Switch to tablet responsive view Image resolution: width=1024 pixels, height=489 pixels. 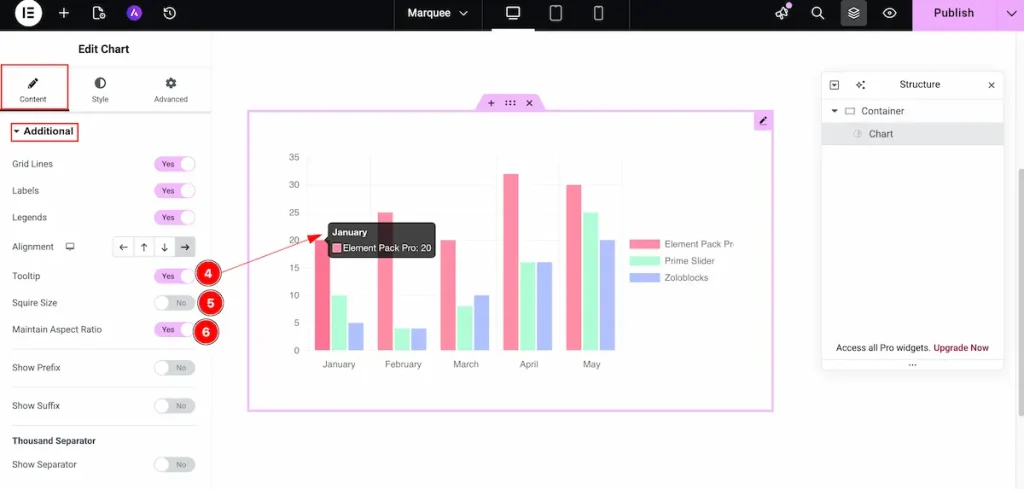[556, 13]
